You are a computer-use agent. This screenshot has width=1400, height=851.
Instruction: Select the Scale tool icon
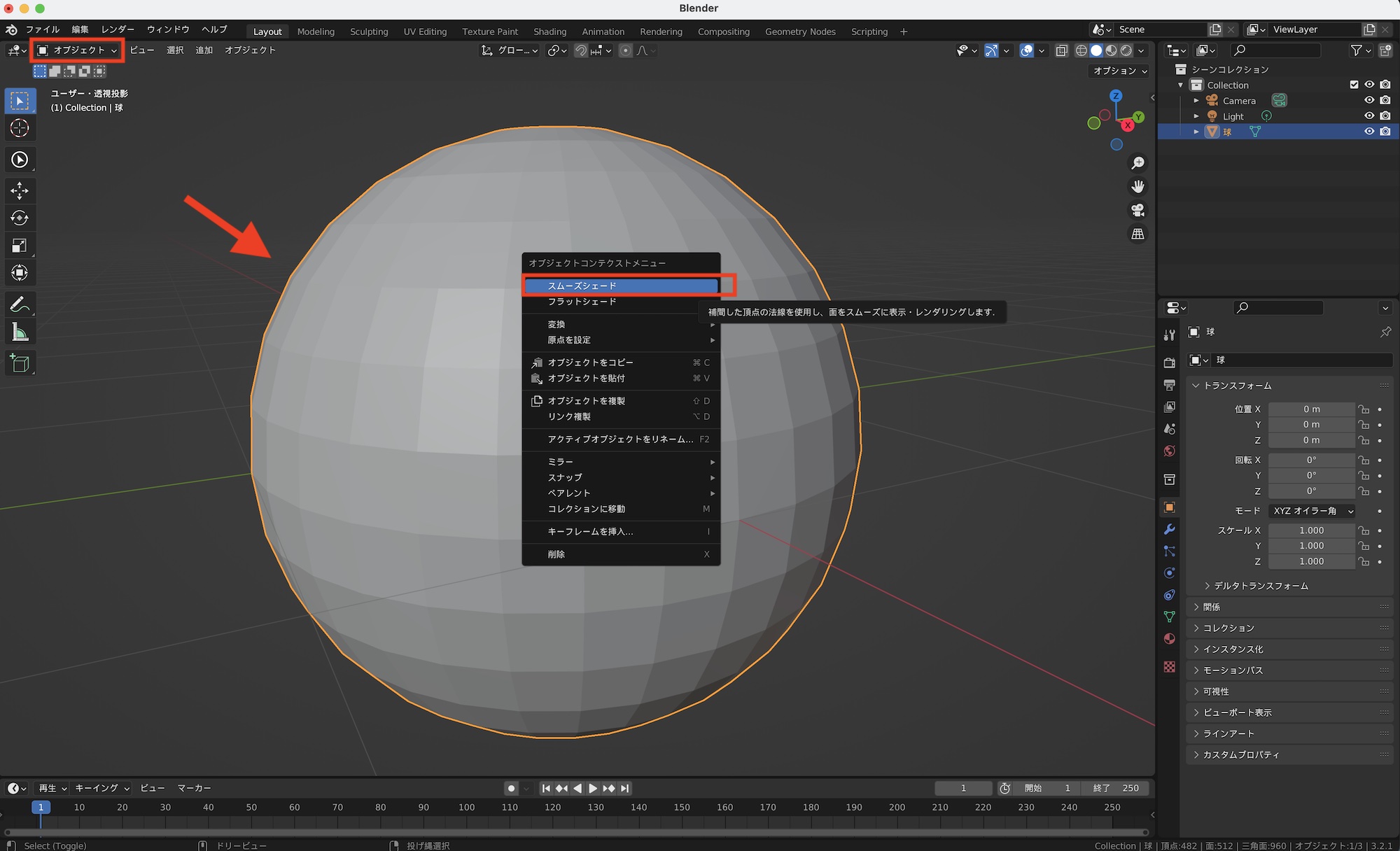pos(20,246)
